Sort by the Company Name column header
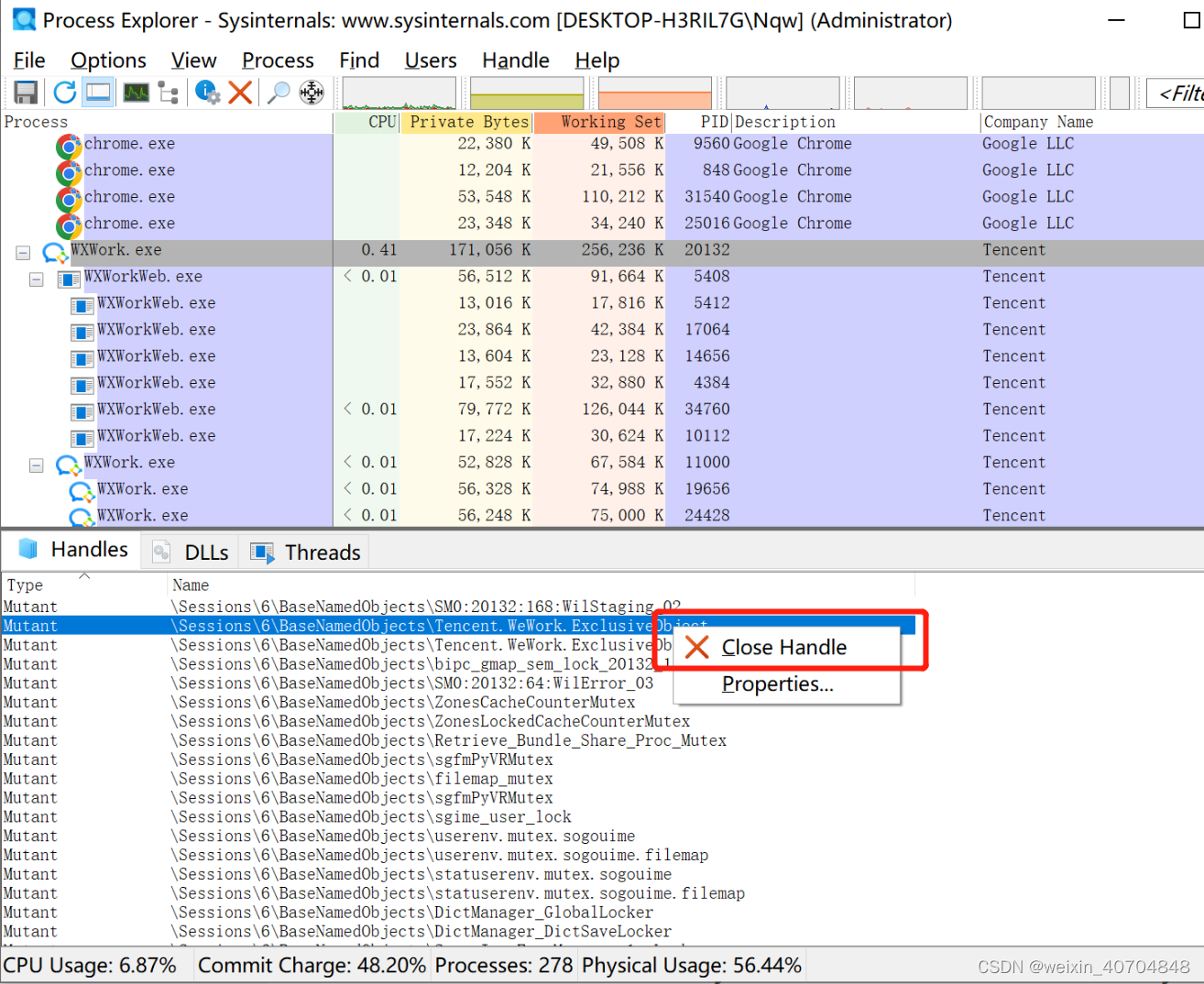 coord(1092,122)
